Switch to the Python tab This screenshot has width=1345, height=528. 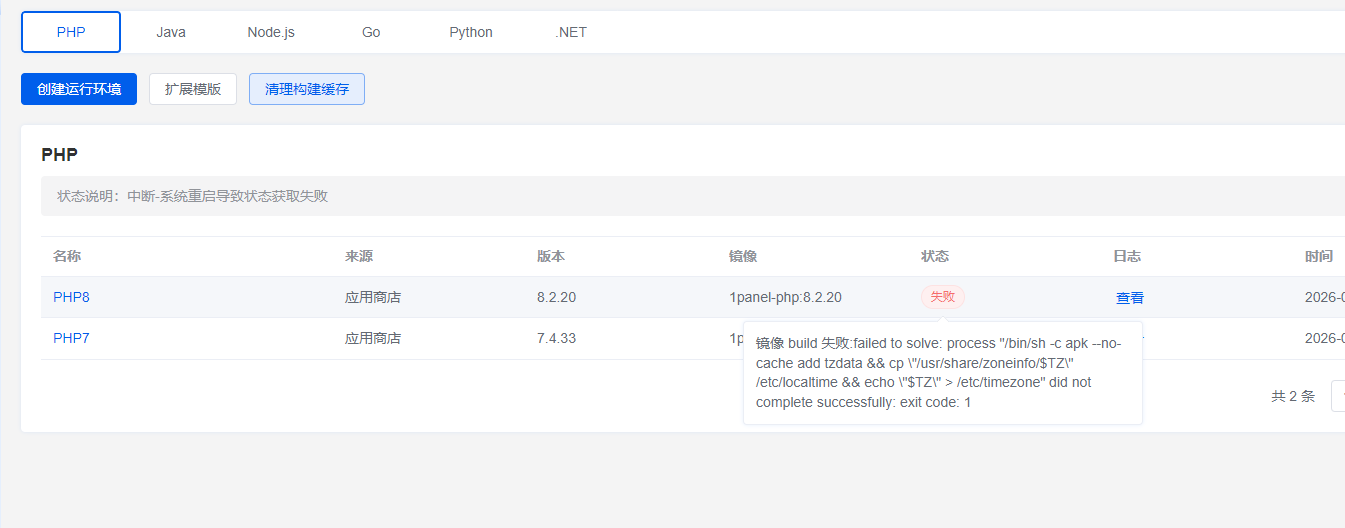coord(471,32)
